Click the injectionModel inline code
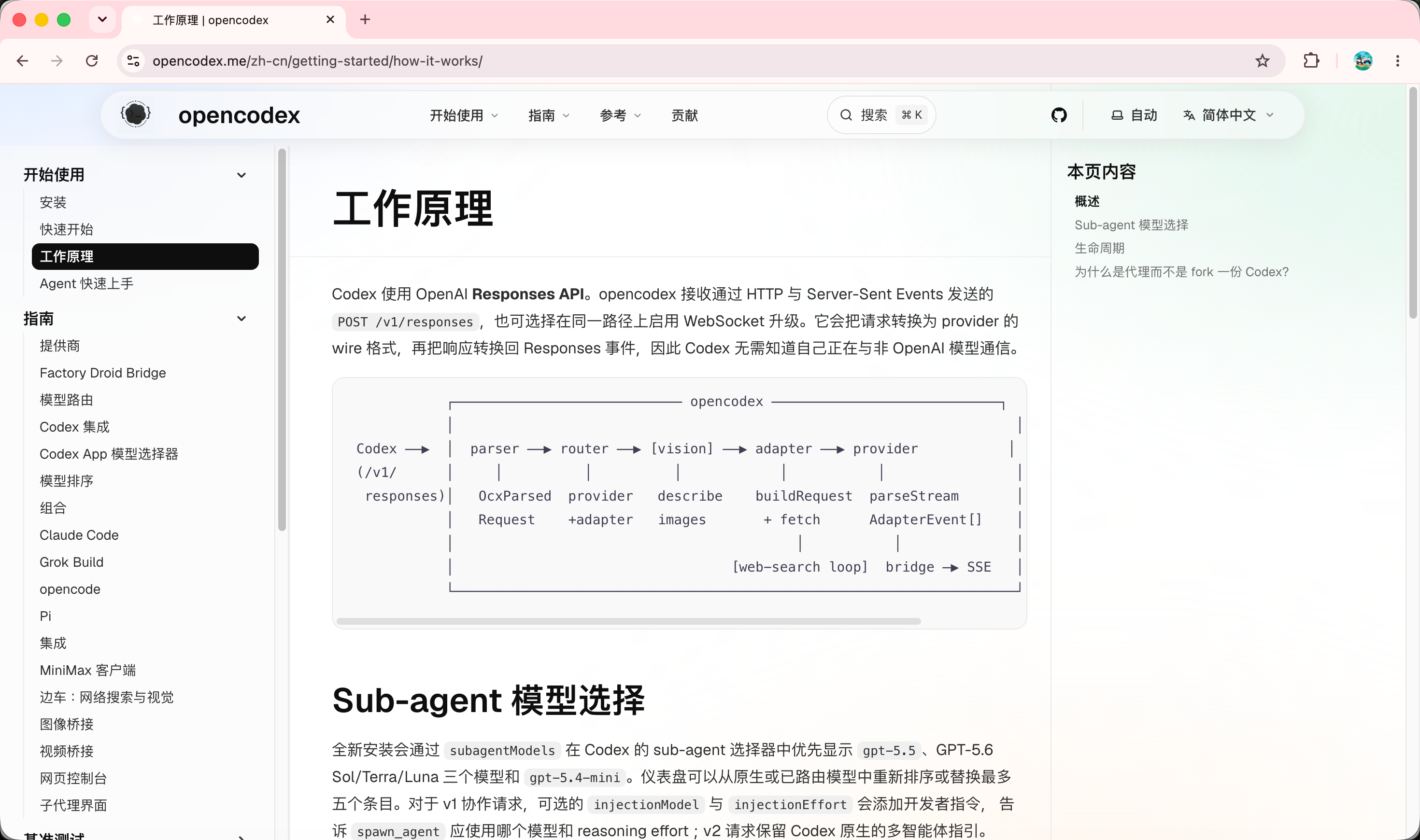 pyautogui.click(x=646, y=804)
